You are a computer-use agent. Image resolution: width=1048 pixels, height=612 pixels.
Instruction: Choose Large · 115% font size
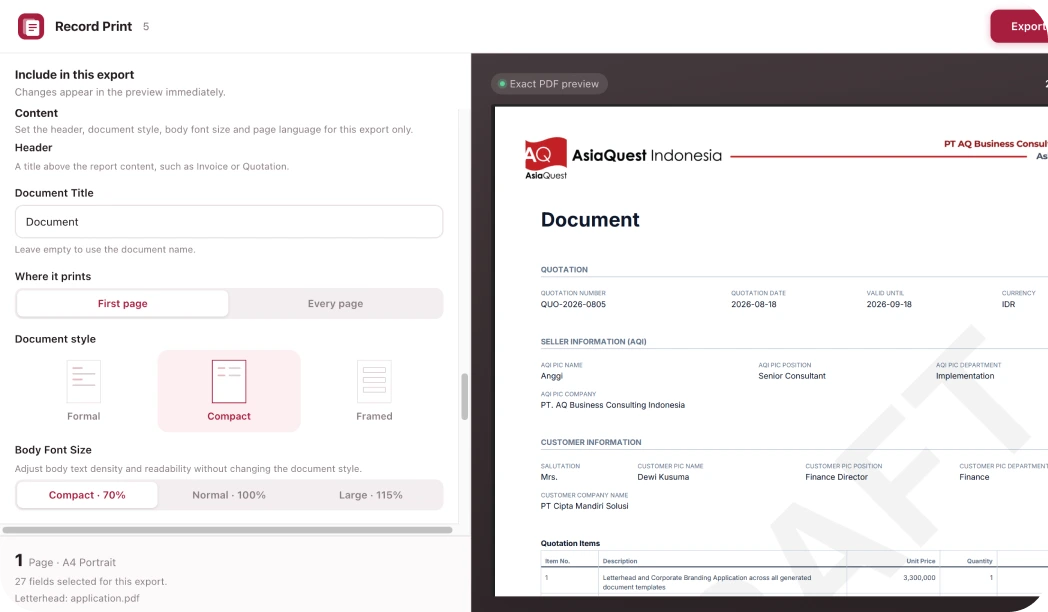pyautogui.click(x=370, y=495)
